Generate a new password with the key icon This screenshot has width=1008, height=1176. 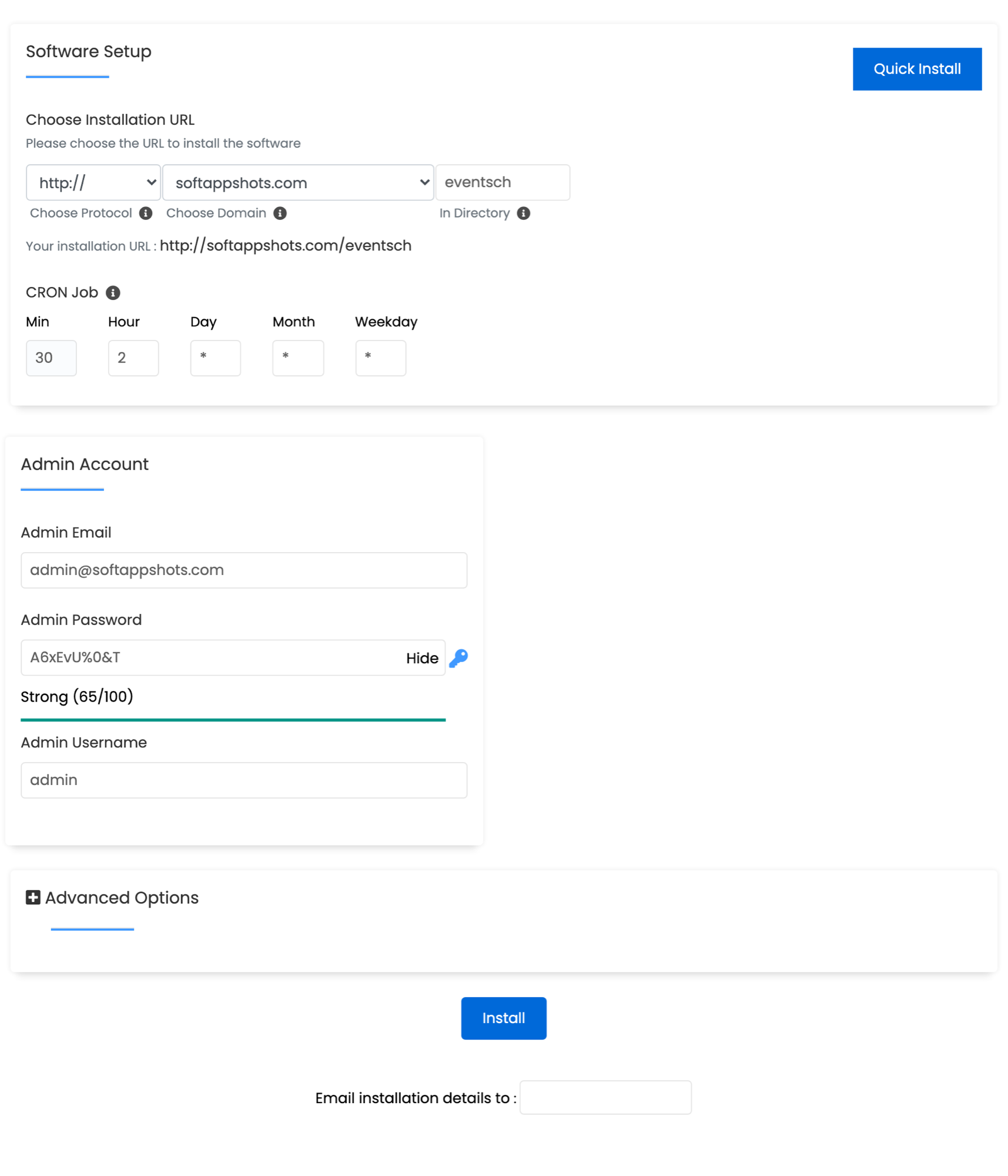pyautogui.click(x=459, y=658)
